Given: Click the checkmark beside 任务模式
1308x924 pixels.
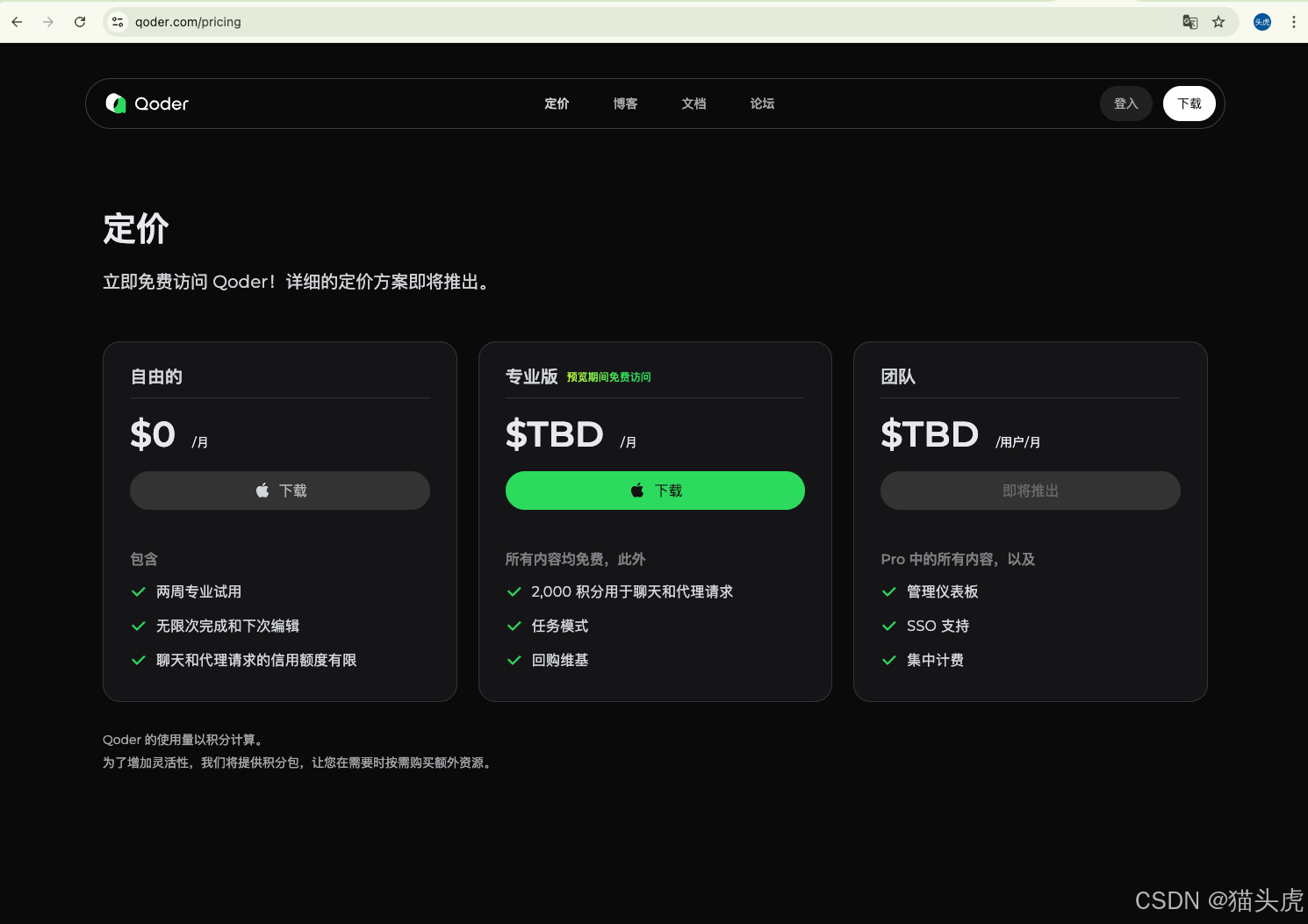Looking at the screenshot, I should coord(514,626).
